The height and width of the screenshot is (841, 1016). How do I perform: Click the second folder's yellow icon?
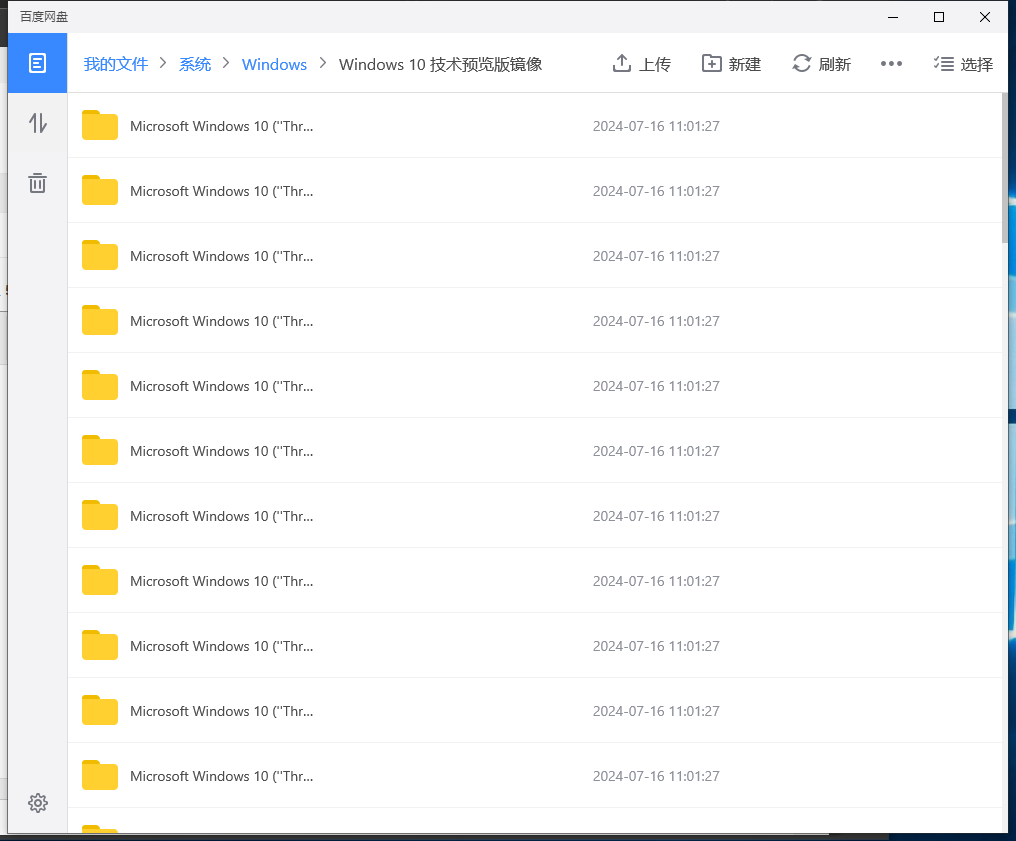pyautogui.click(x=100, y=190)
